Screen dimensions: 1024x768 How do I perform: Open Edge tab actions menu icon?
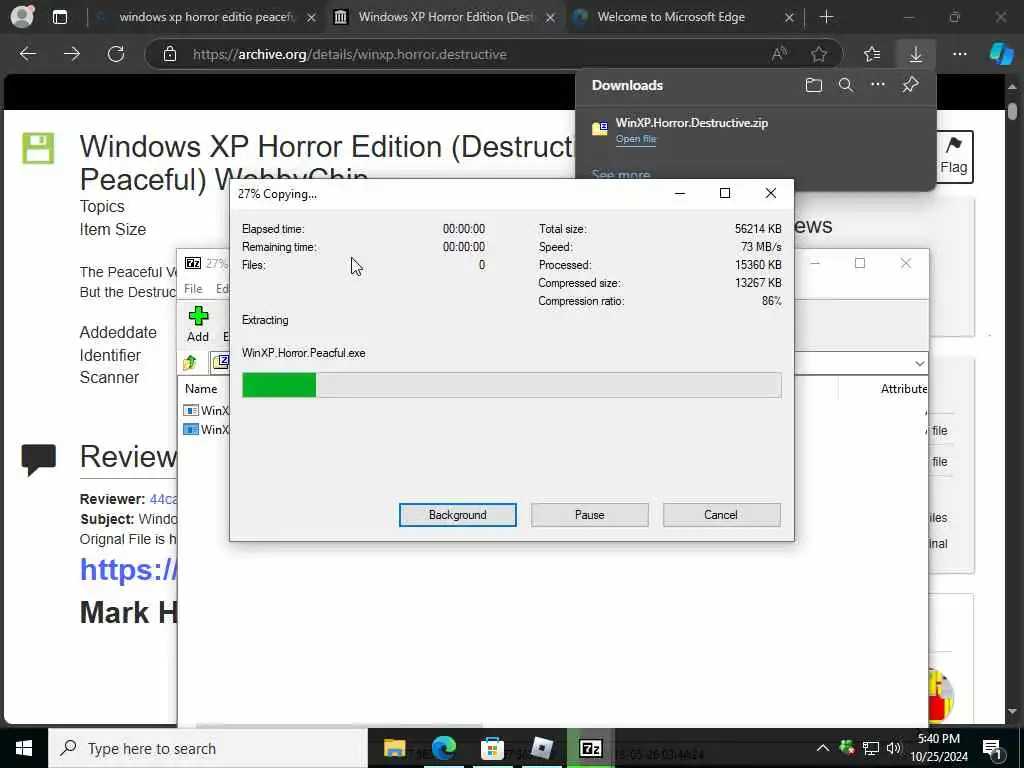pos(59,17)
